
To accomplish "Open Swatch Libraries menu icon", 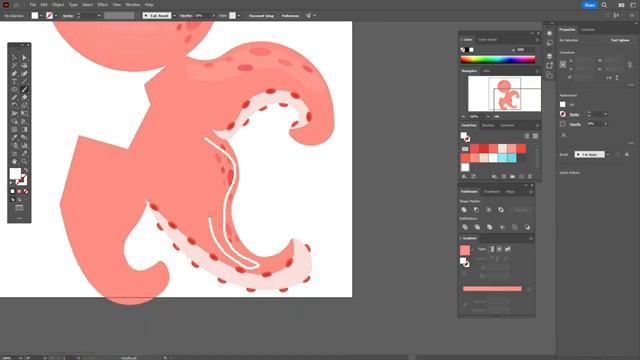I will tap(464, 177).
